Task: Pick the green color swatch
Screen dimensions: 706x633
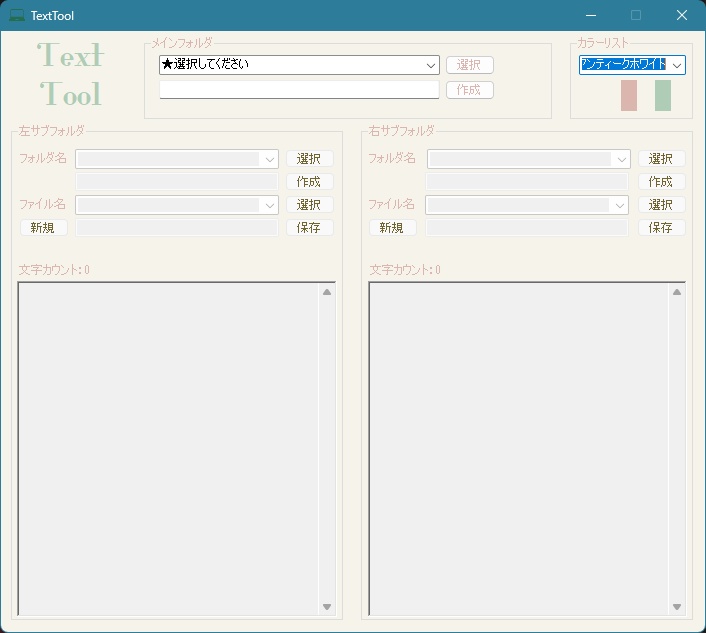Action: [x=663, y=95]
